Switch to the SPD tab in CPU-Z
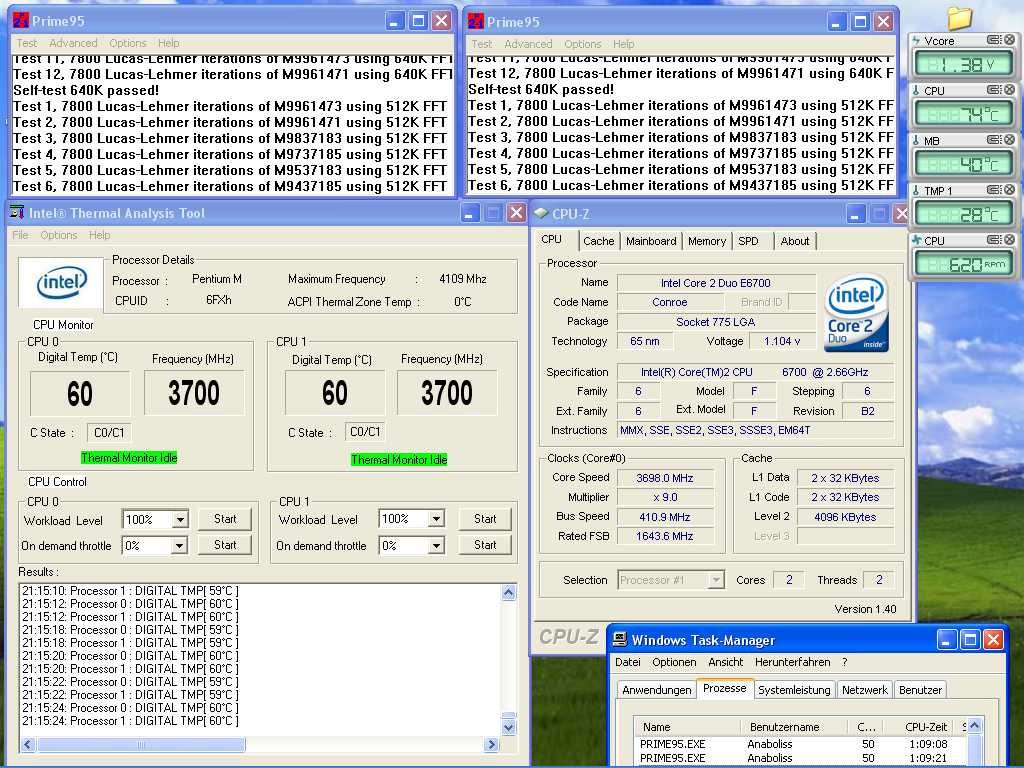 748,241
